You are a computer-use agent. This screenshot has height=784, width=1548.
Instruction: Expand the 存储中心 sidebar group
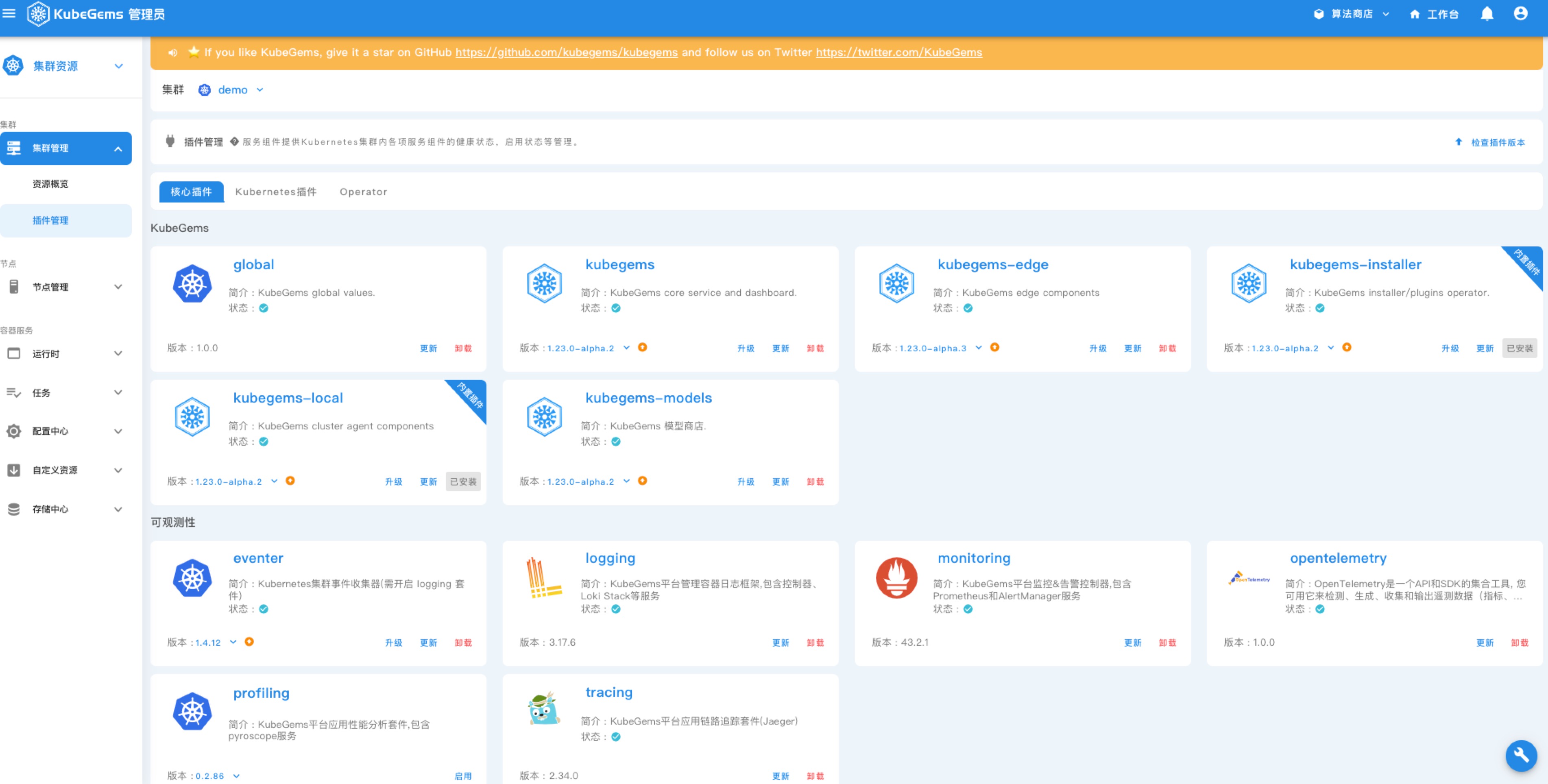(x=65, y=509)
